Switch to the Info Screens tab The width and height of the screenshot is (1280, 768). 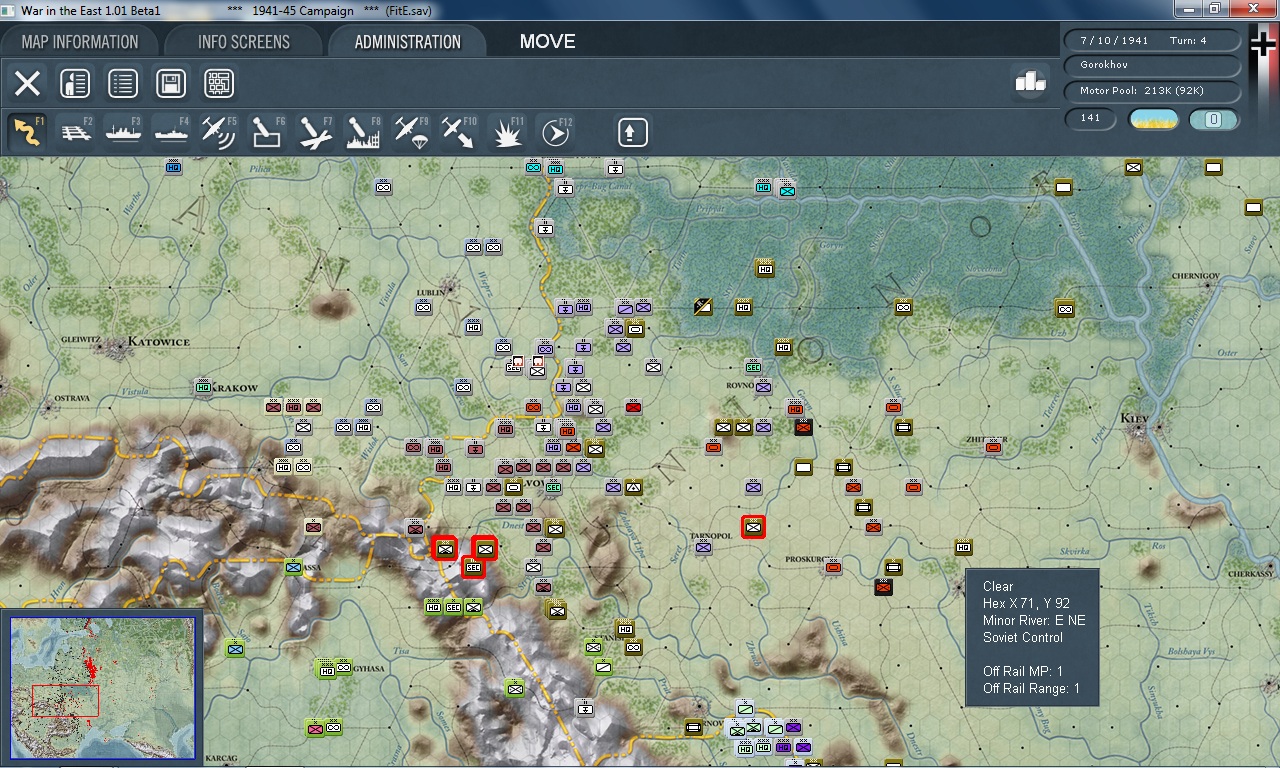pyautogui.click(x=244, y=42)
